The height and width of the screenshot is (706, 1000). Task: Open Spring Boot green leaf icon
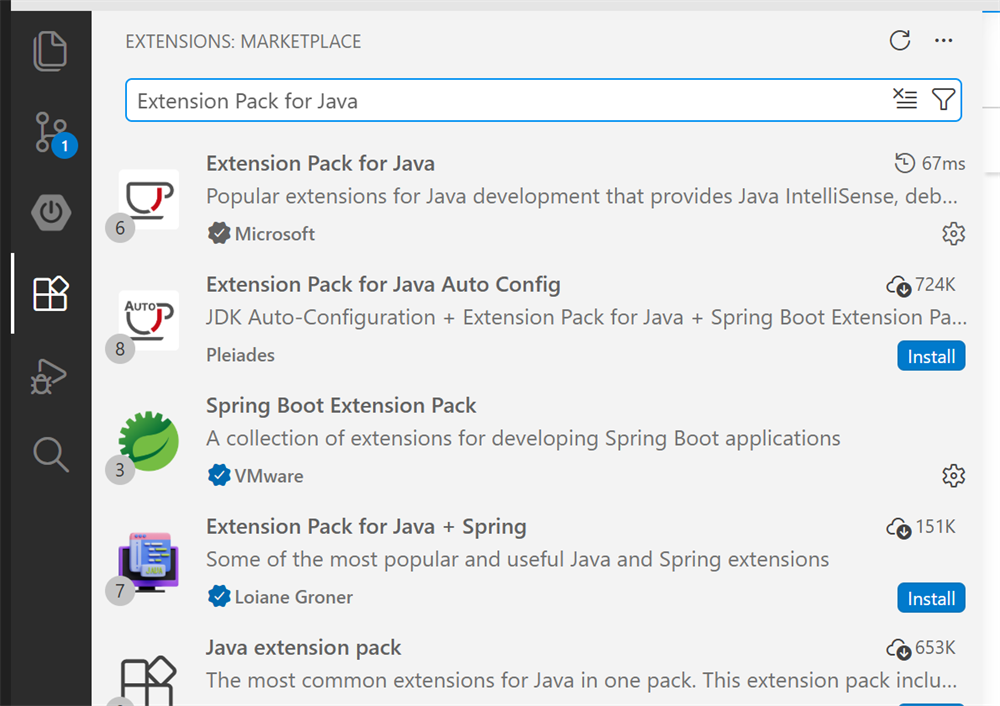click(149, 441)
